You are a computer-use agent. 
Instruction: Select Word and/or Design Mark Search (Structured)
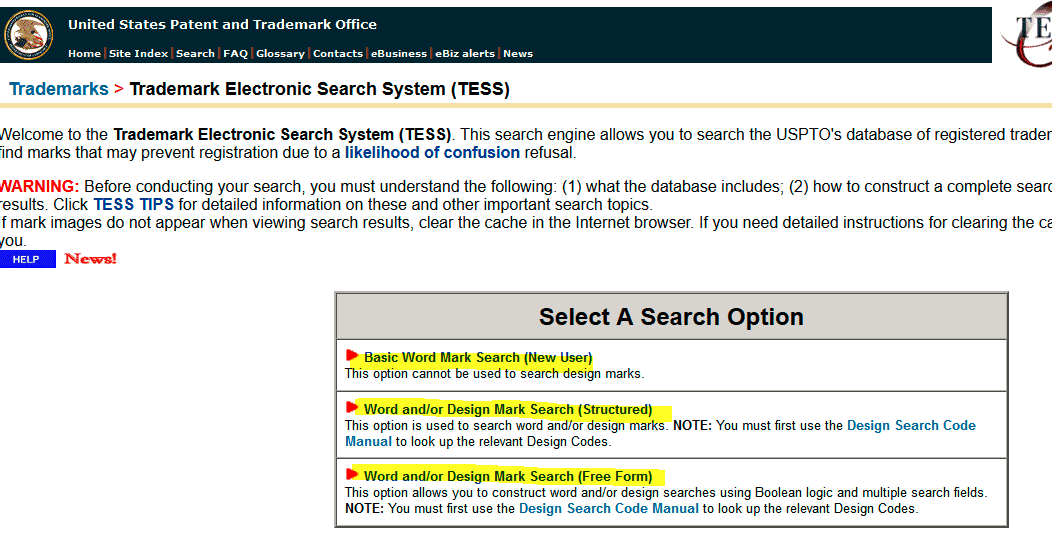pos(508,409)
